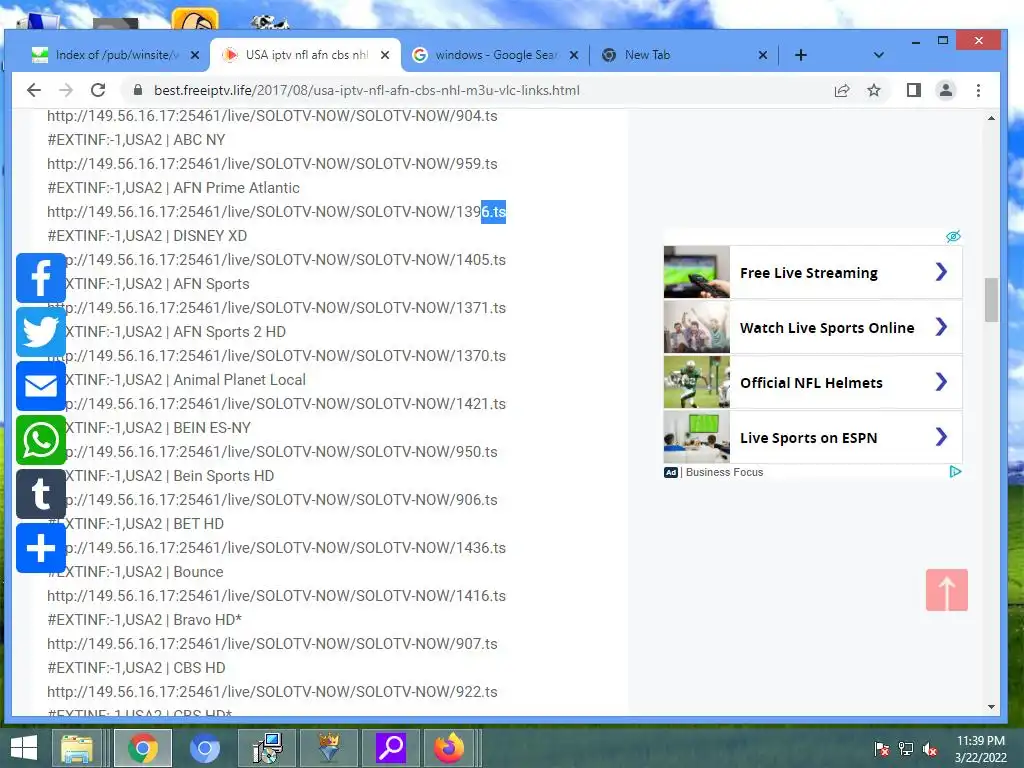
Task: Open Official NFL Helmets chevron
Action: 941,381
